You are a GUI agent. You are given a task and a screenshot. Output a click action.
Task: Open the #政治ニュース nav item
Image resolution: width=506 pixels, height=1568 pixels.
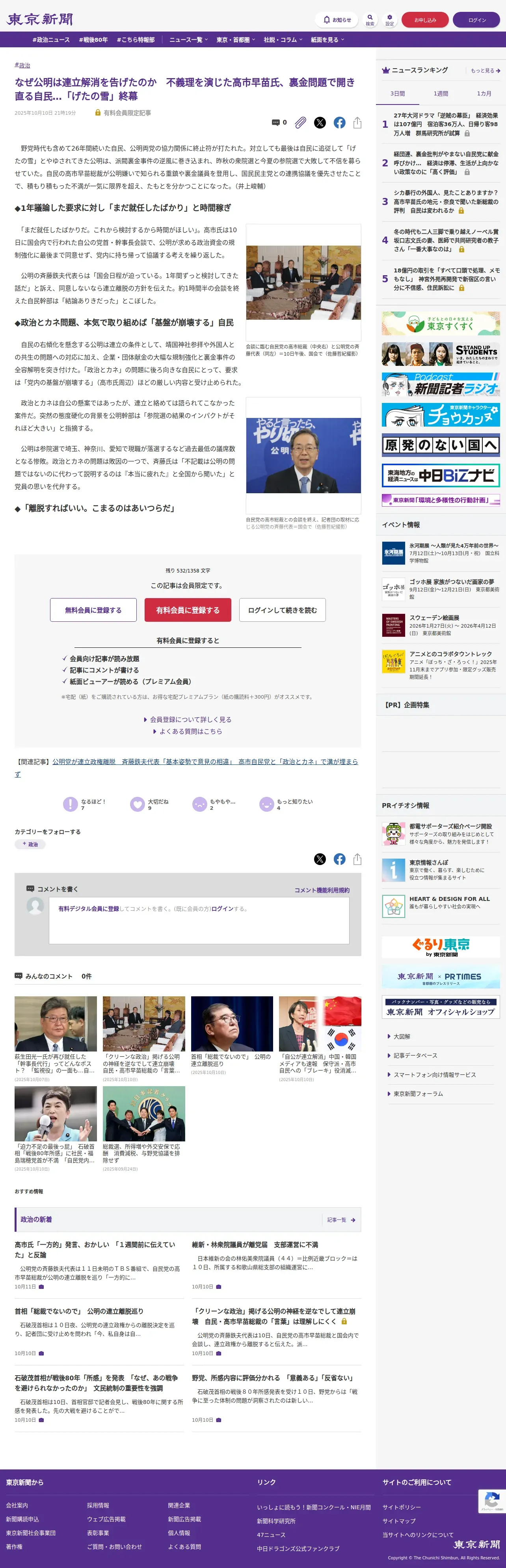[x=51, y=39]
